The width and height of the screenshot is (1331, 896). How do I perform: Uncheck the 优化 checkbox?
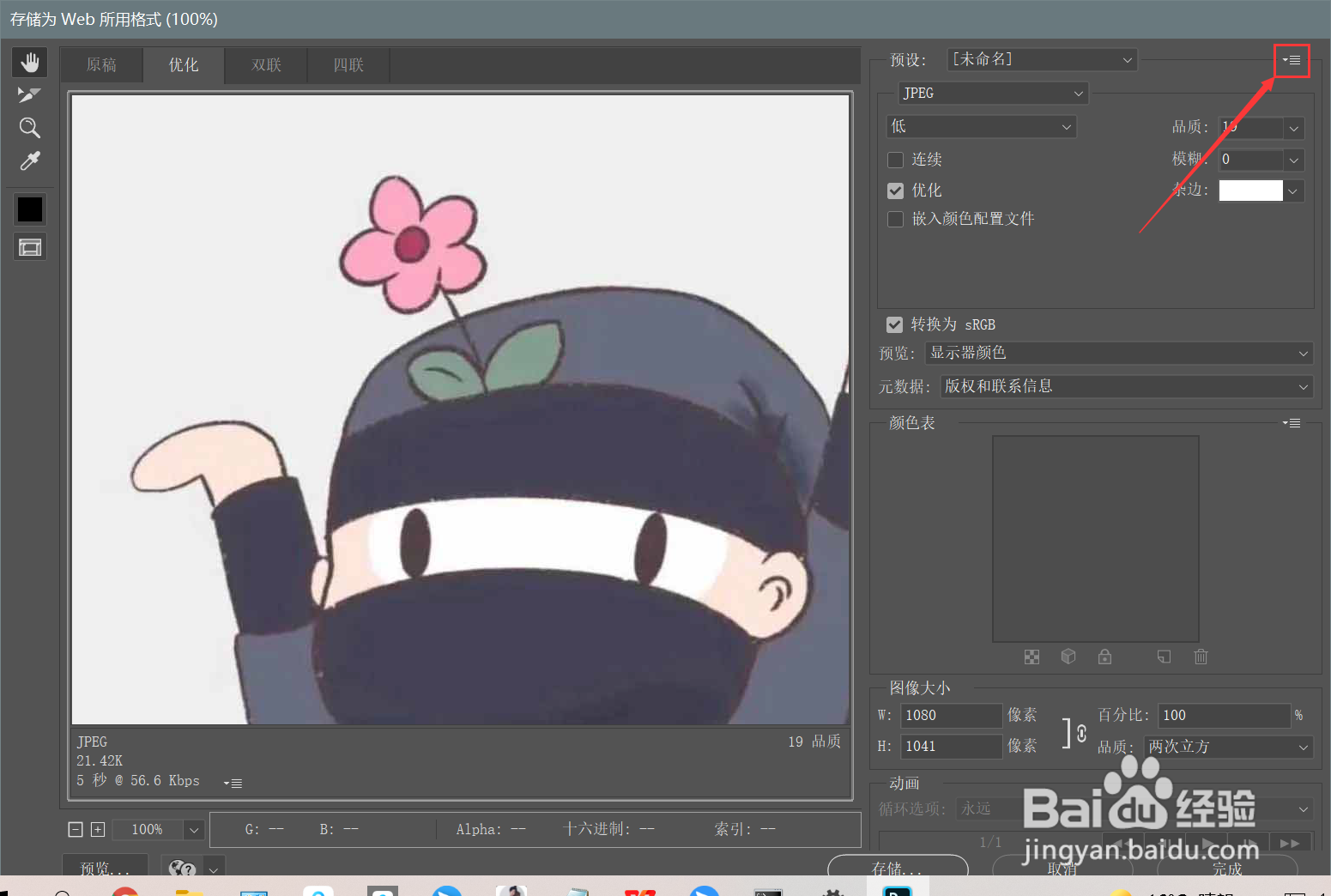pyautogui.click(x=895, y=191)
